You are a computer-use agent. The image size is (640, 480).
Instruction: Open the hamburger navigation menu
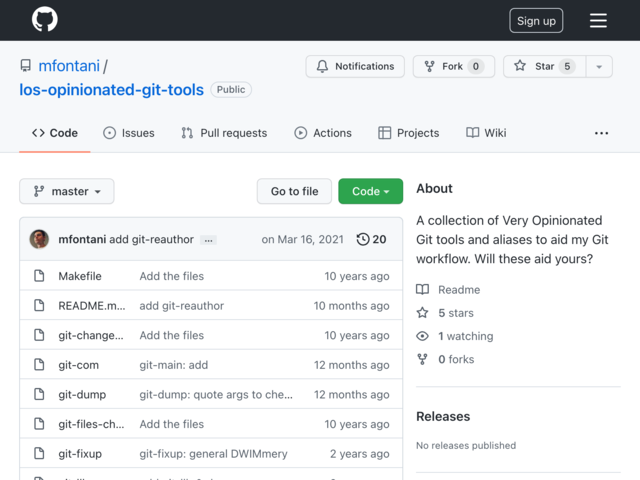pos(598,20)
